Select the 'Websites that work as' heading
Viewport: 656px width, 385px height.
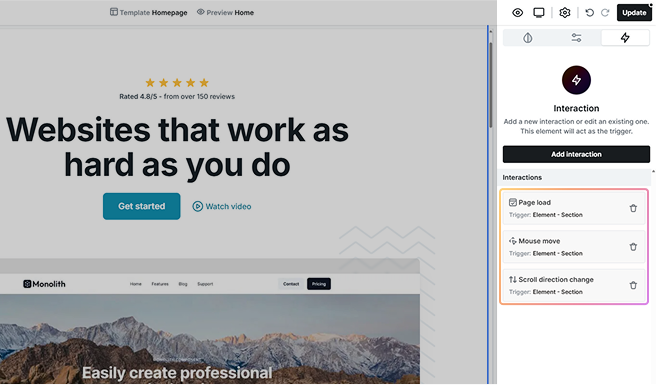coord(177,130)
